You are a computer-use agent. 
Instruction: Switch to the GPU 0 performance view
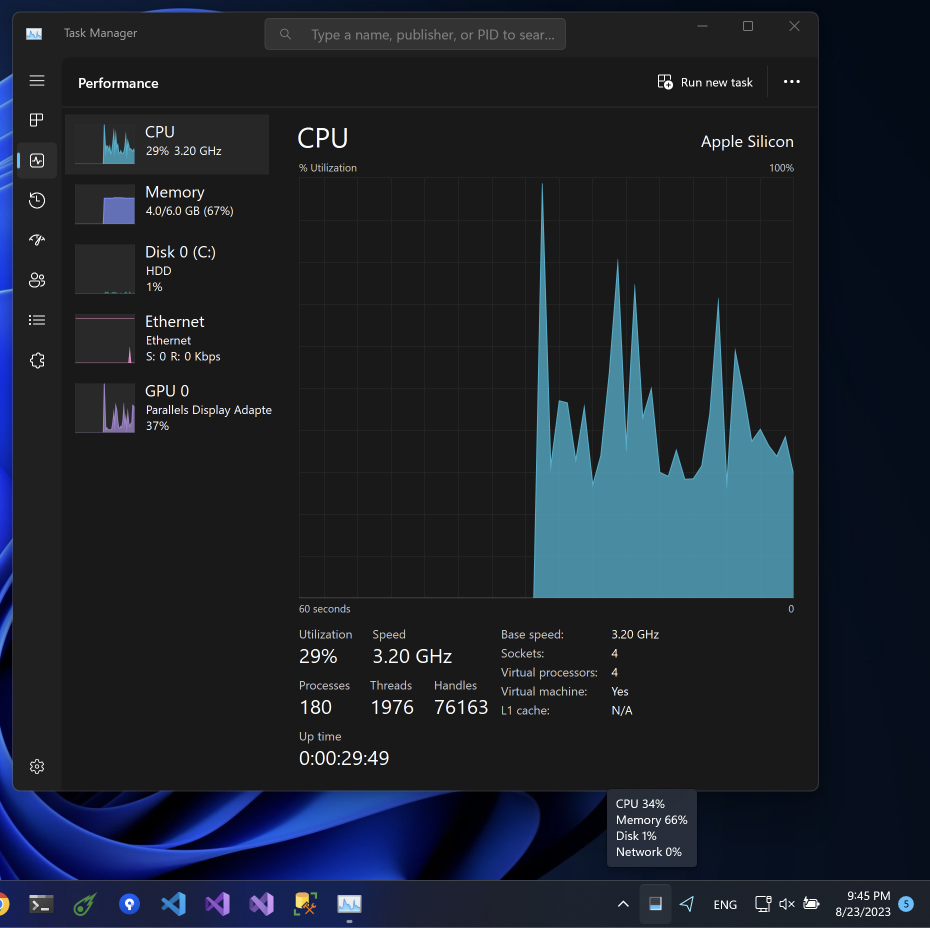click(167, 407)
